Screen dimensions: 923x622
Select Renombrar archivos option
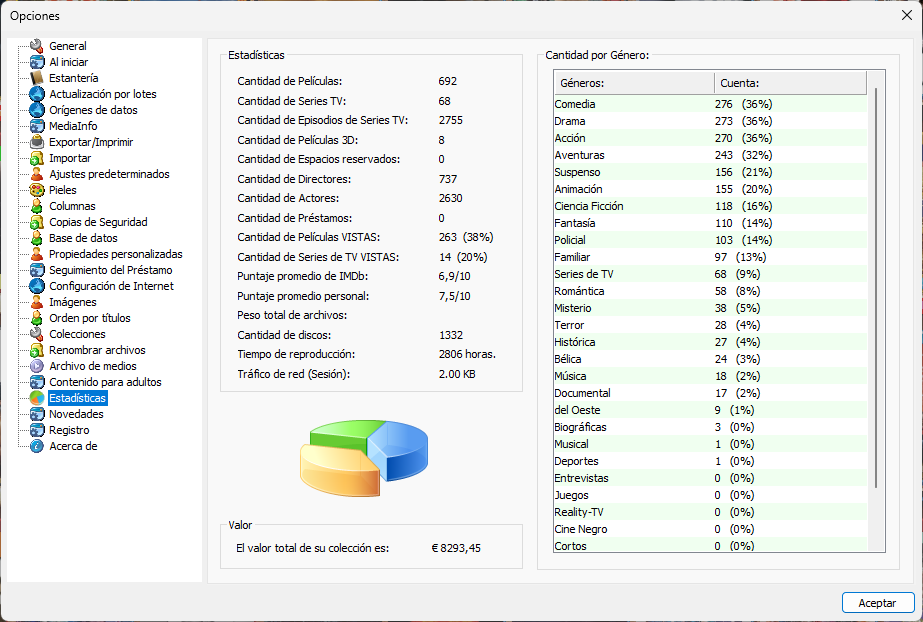97,350
